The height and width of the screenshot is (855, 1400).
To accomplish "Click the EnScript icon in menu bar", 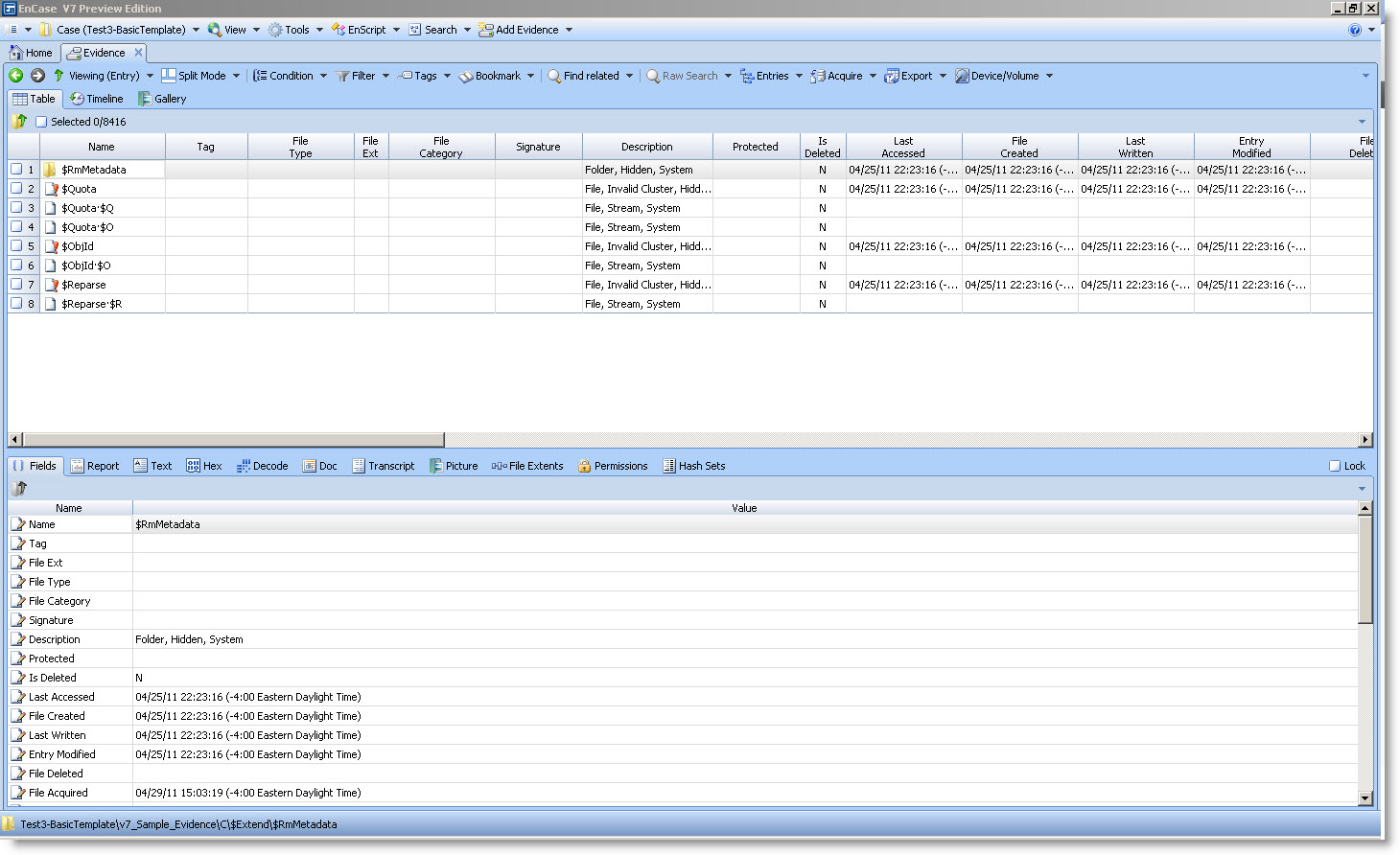I will tap(338, 30).
